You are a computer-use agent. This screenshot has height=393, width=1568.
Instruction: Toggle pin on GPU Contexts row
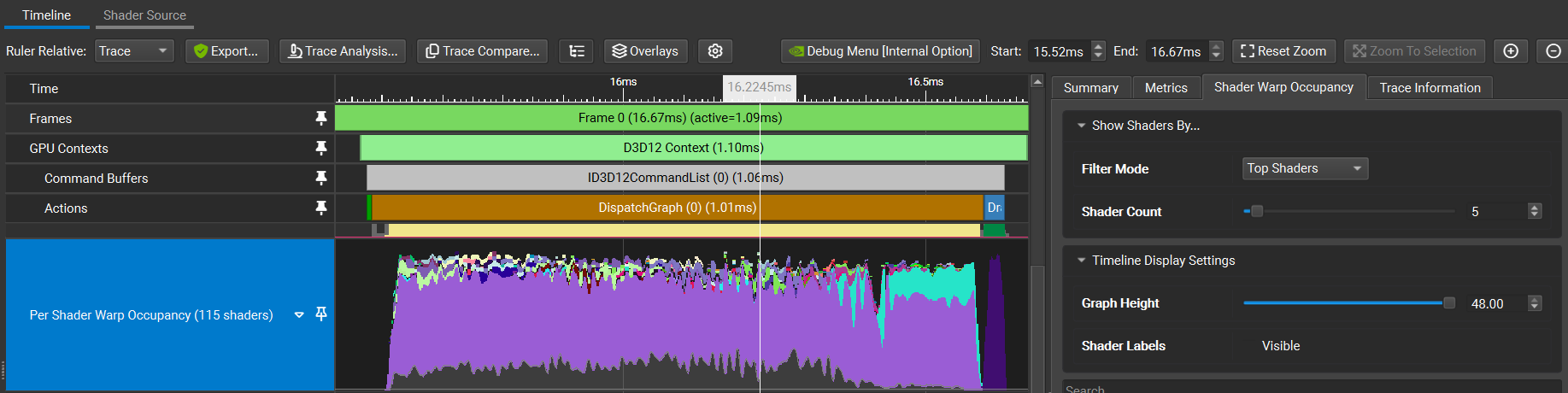point(321,148)
